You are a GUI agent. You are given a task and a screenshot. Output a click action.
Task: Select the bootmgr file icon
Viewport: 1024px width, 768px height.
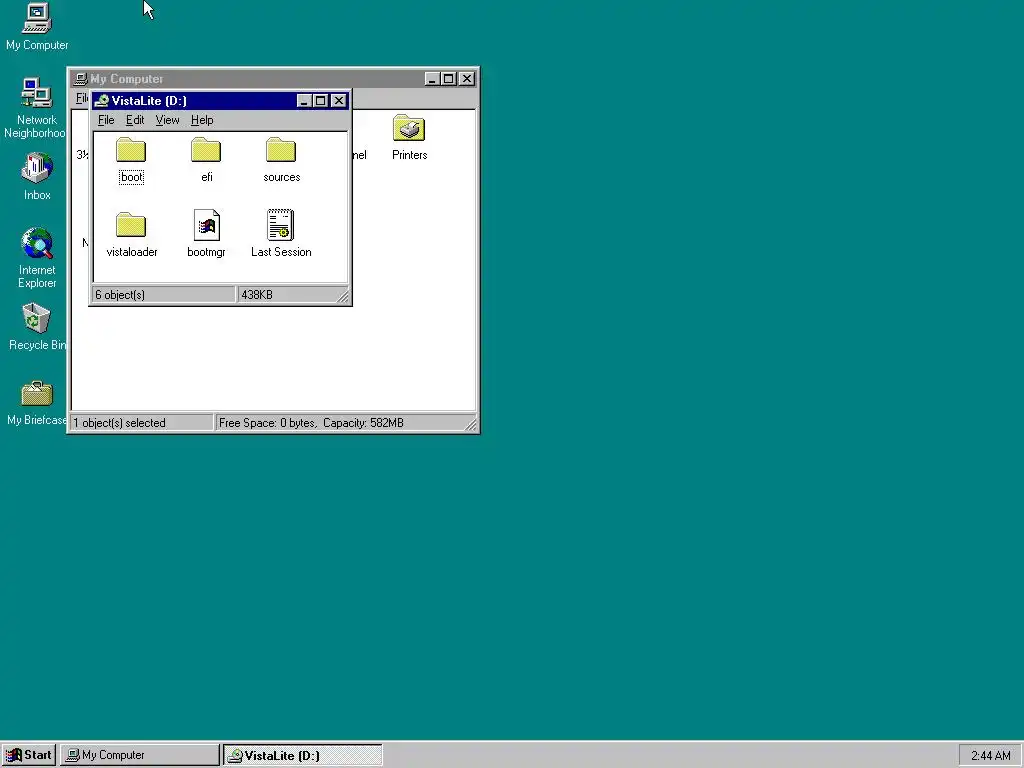pos(206,225)
